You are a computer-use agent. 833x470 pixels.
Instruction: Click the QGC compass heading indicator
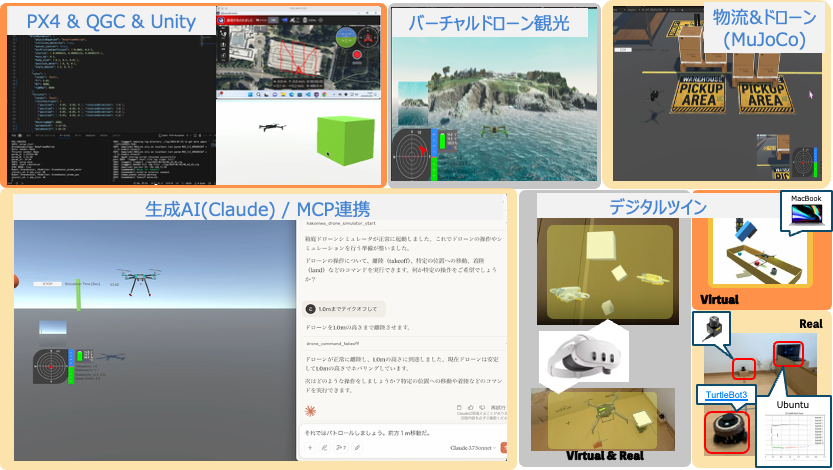[368, 37]
